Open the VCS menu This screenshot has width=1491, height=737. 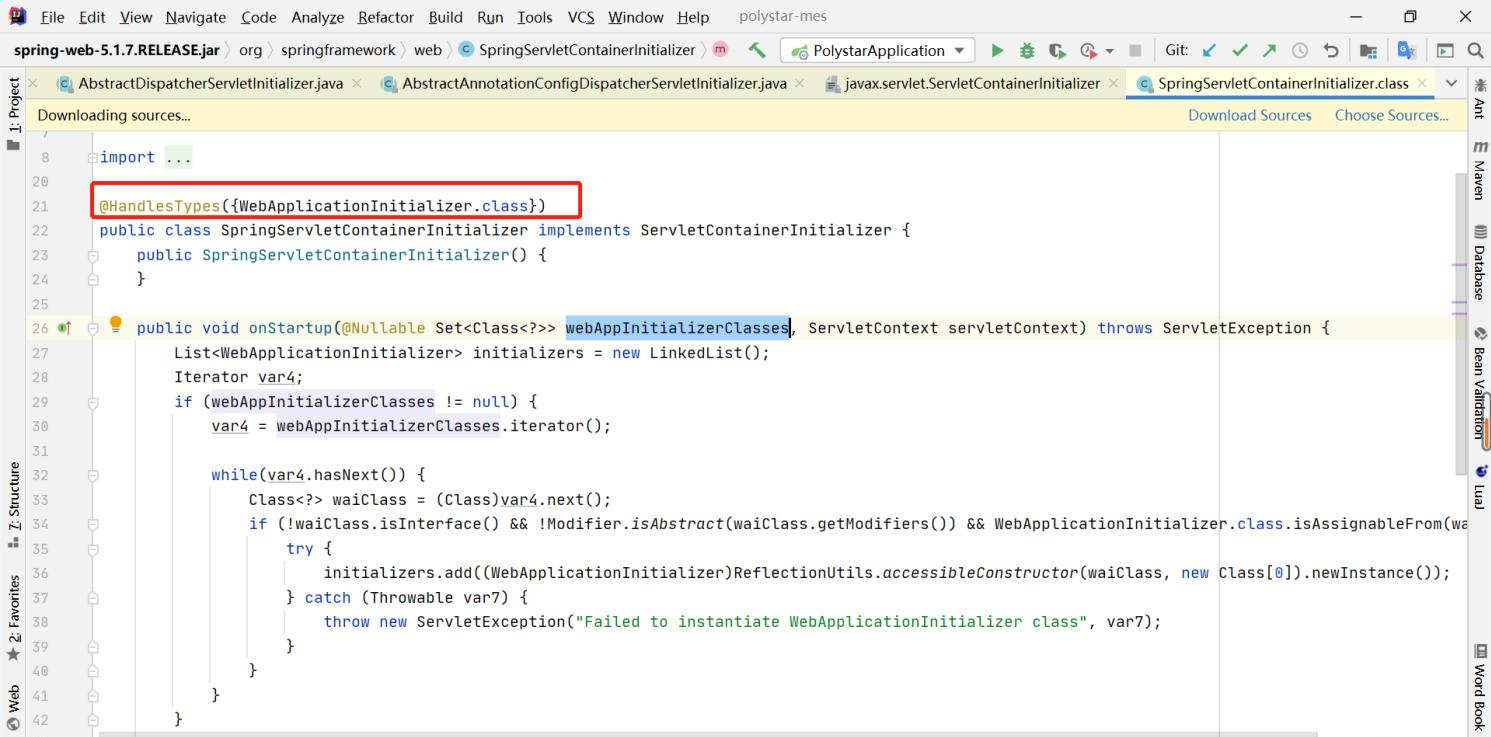580,17
